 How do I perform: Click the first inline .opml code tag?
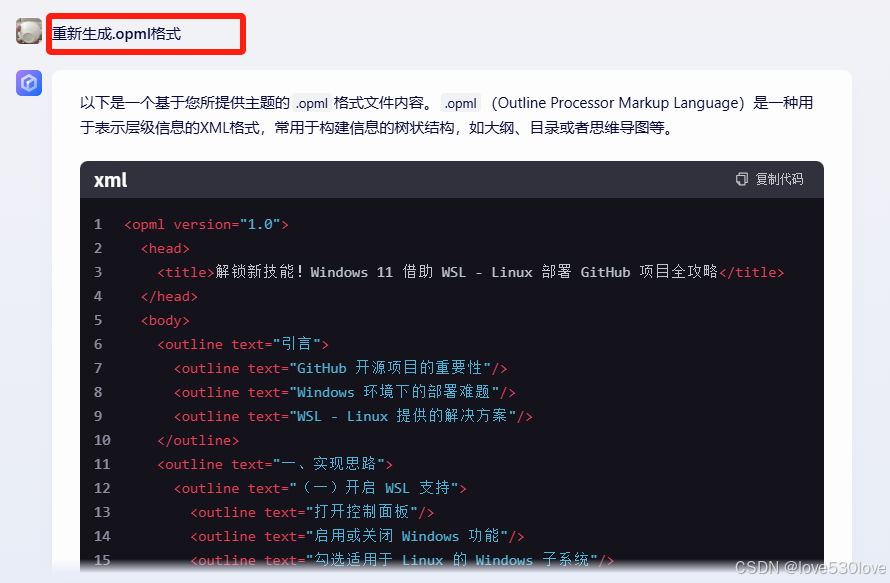[x=312, y=103]
